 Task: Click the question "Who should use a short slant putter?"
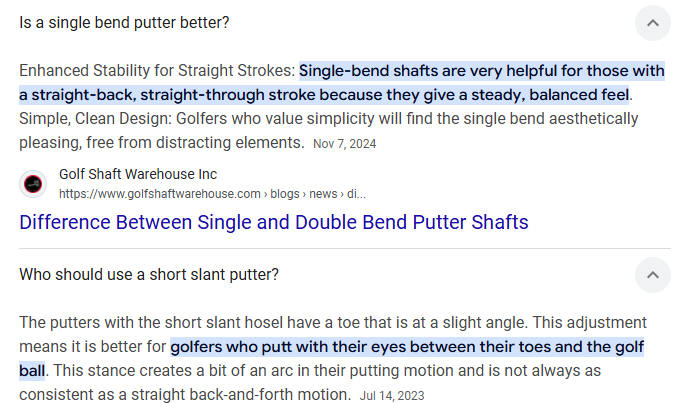[149, 274]
